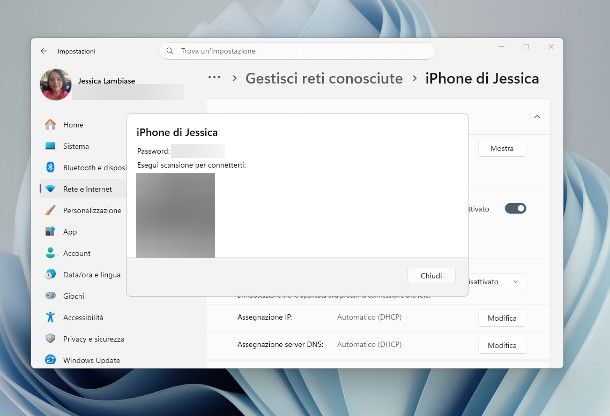Open the breadcrumb ellipsis menu
This screenshot has width=610, height=416.
click(214, 77)
